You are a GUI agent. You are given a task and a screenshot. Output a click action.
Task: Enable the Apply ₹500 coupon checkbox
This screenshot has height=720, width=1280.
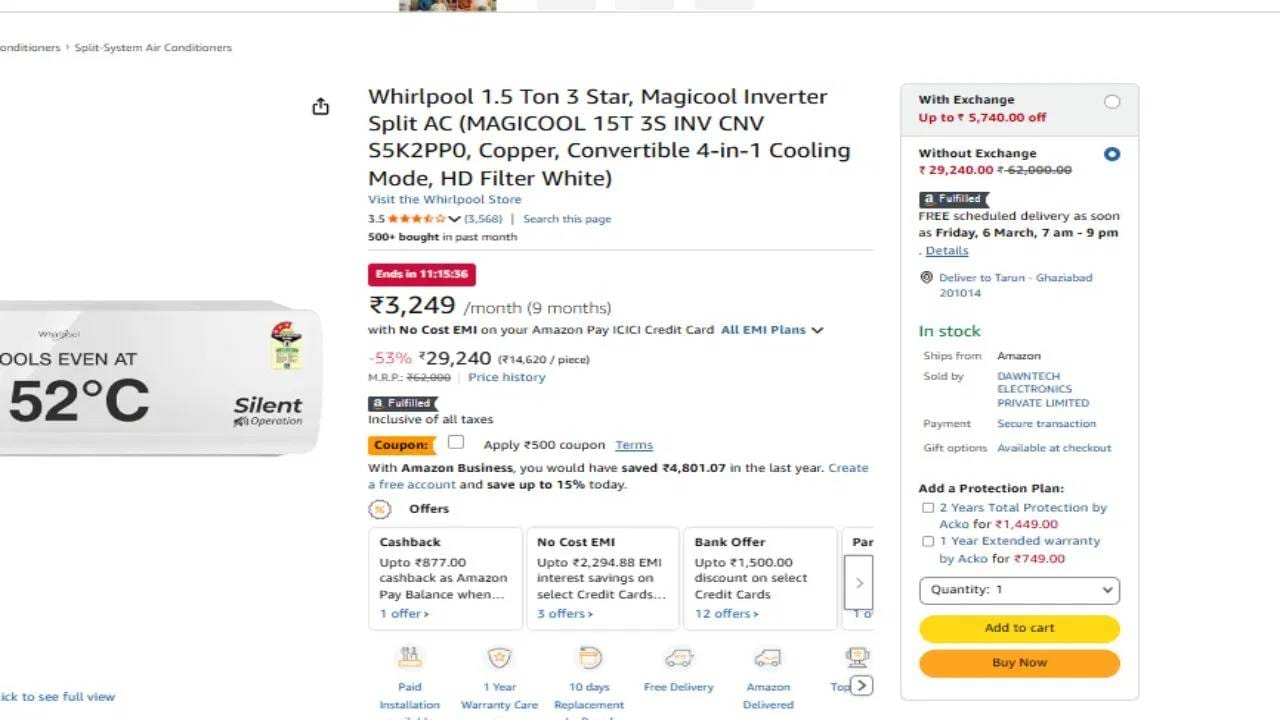[456, 442]
